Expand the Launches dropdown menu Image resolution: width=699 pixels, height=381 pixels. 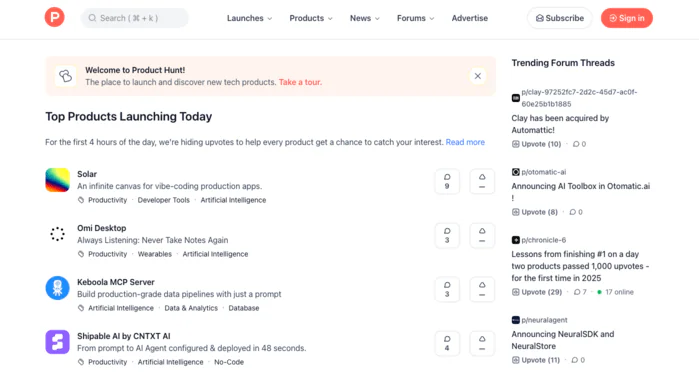pos(249,18)
